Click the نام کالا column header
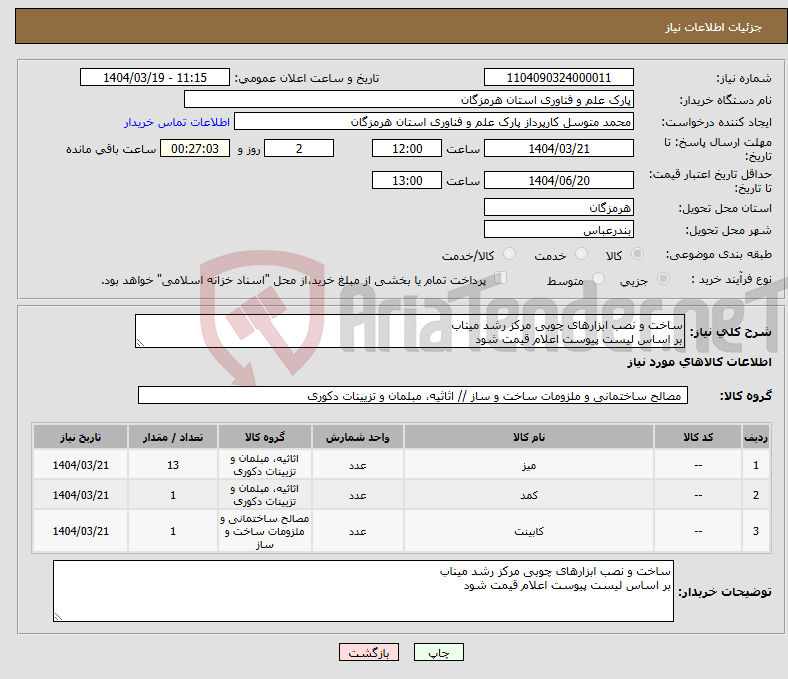 pos(529,437)
